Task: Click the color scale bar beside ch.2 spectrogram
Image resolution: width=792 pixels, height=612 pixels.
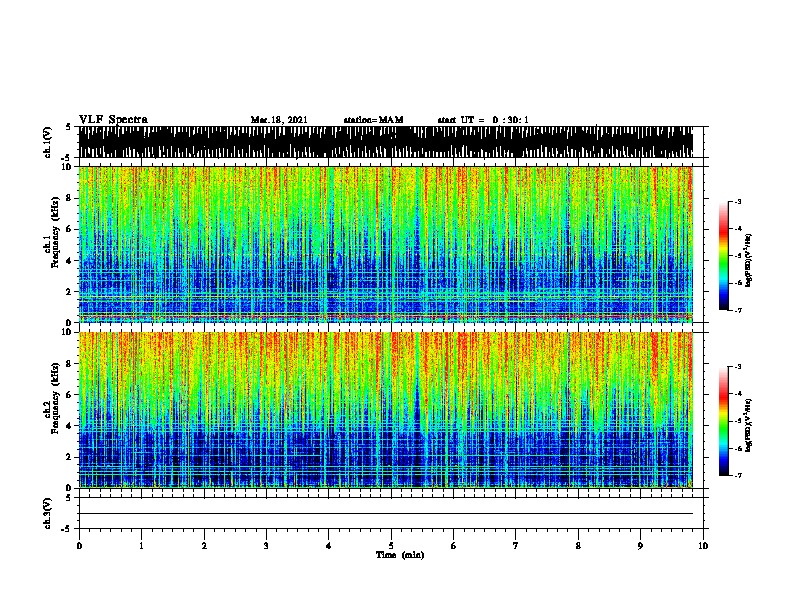Action: (724, 421)
